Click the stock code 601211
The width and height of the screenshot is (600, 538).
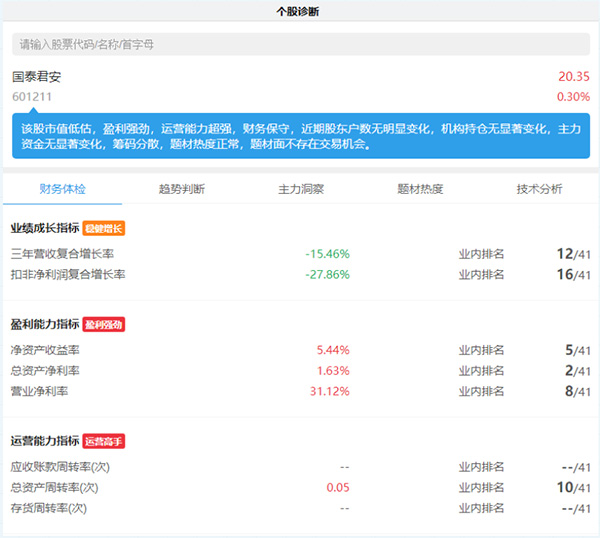click(32, 97)
